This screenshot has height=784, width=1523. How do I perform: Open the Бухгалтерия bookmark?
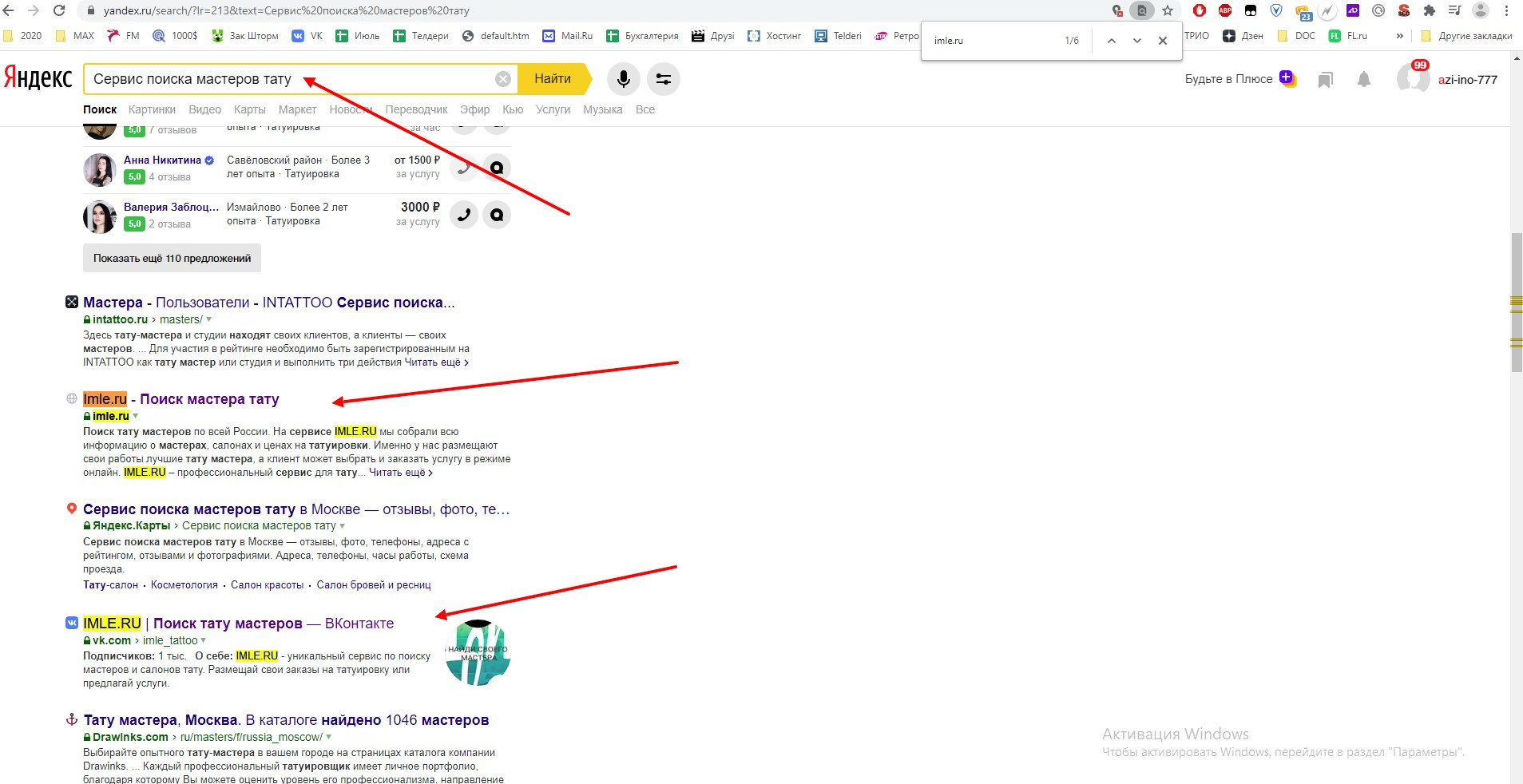point(643,36)
